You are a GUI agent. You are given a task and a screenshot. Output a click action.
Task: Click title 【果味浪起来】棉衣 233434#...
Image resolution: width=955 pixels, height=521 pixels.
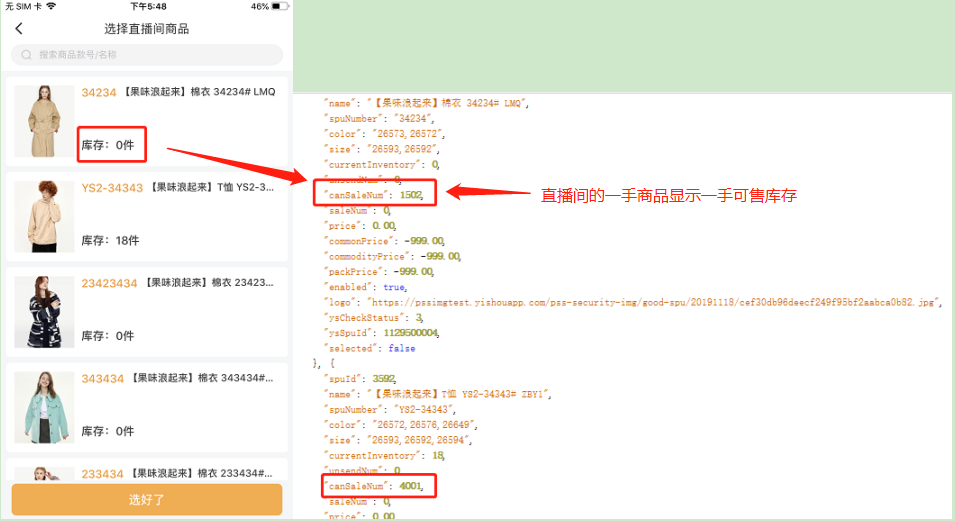(202, 473)
